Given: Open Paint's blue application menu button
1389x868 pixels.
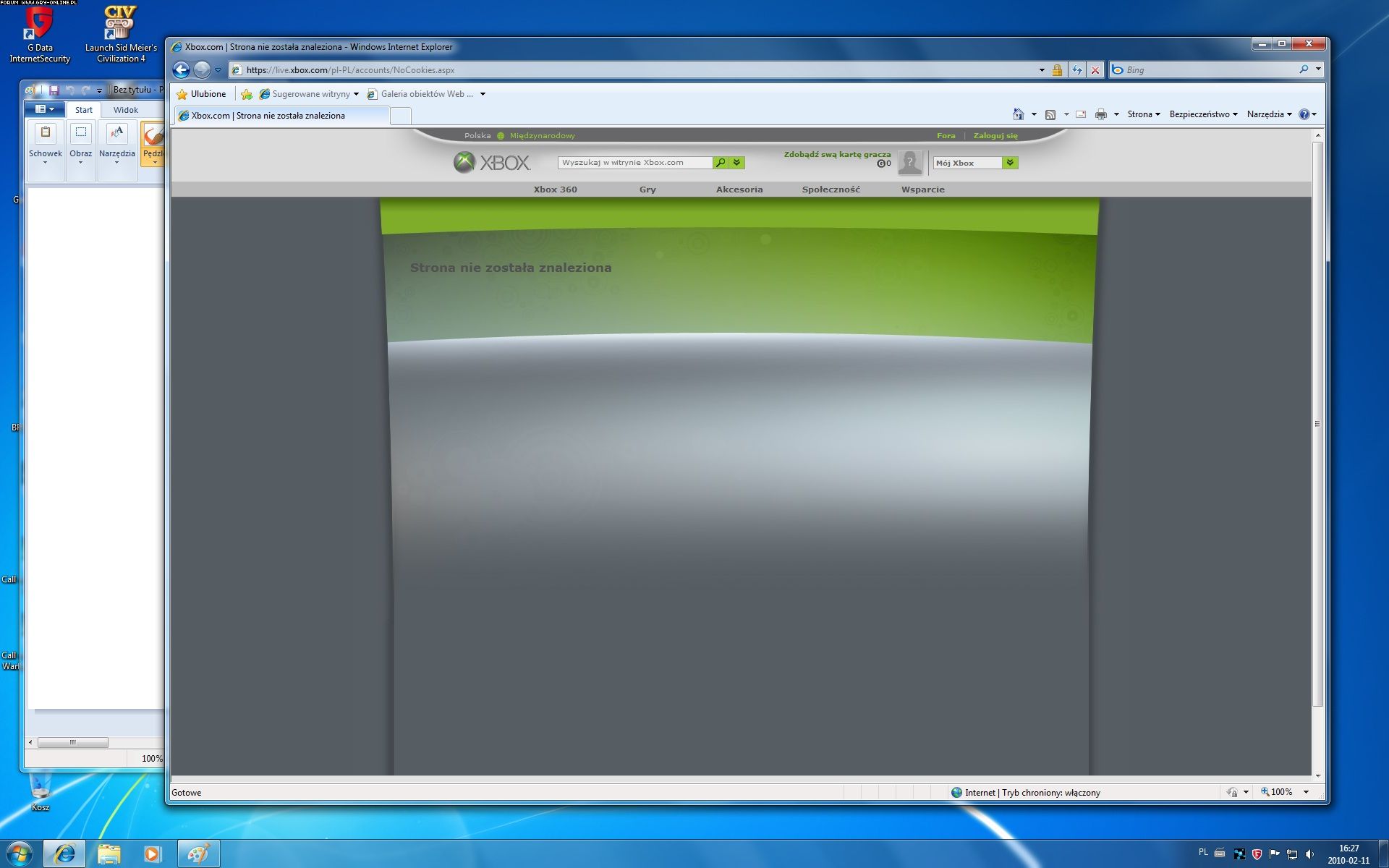Looking at the screenshot, I should coord(45,109).
